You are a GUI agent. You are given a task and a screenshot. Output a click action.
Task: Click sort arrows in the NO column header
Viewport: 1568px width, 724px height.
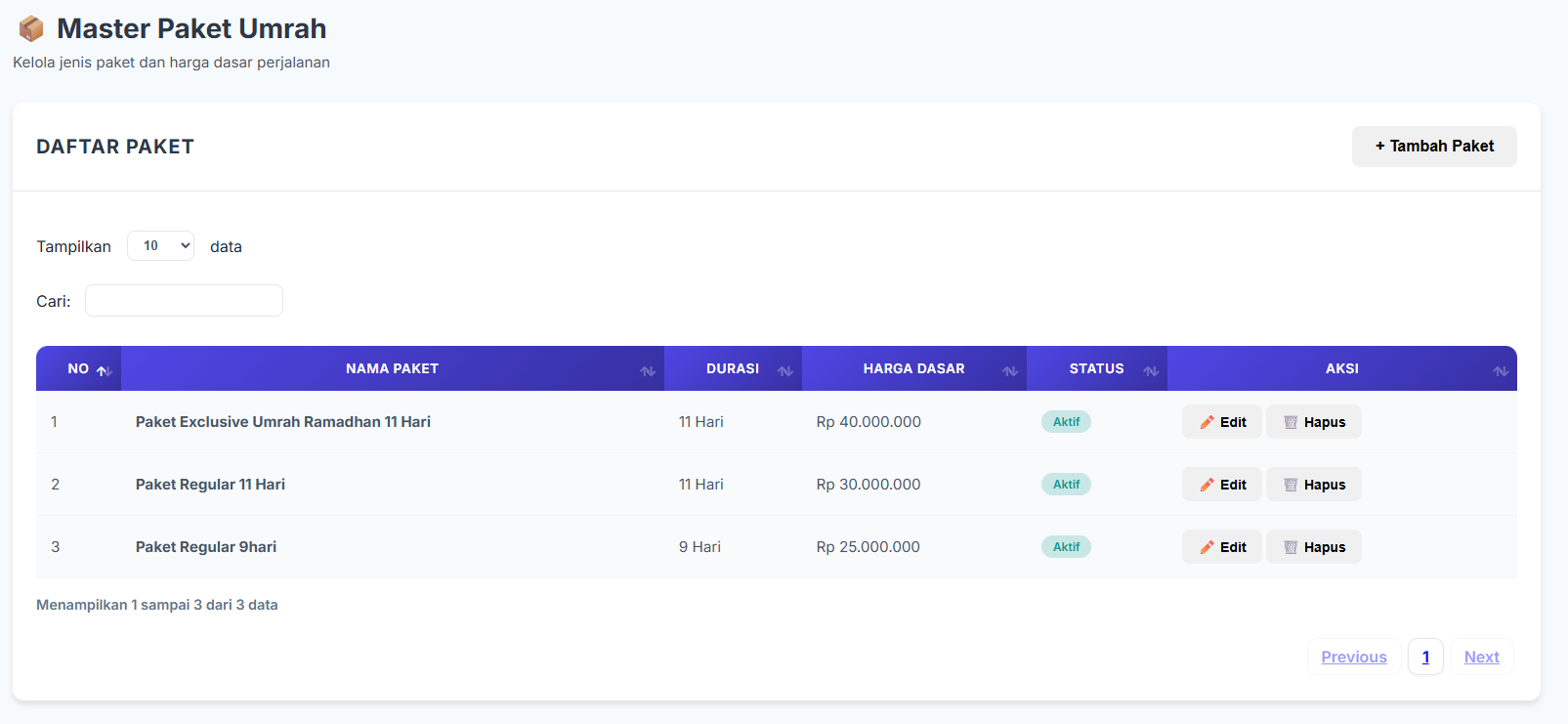(x=104, y=370)
